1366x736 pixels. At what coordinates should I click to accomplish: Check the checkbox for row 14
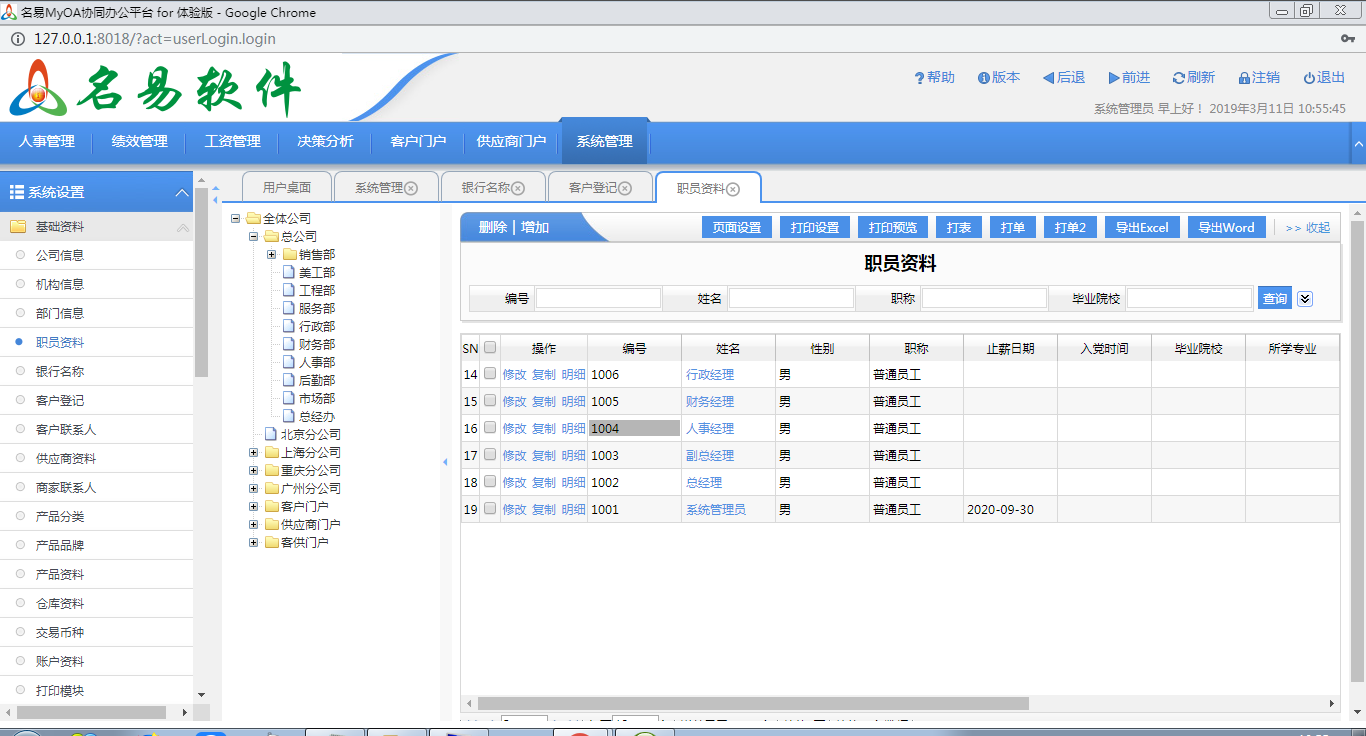pyautogui.click(x=490, y=373)
